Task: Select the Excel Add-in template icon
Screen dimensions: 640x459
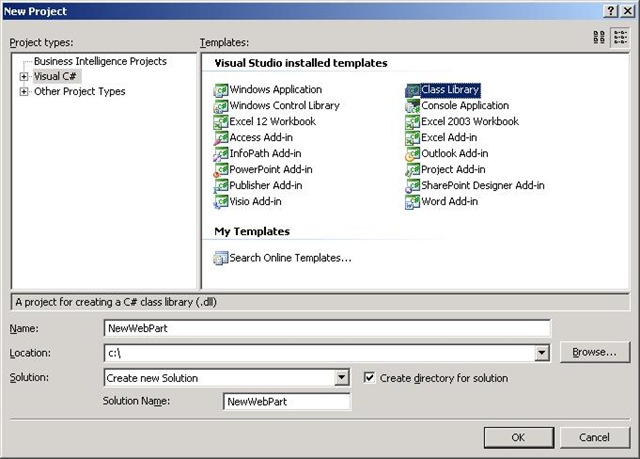Action: click(x=413, y=137)
